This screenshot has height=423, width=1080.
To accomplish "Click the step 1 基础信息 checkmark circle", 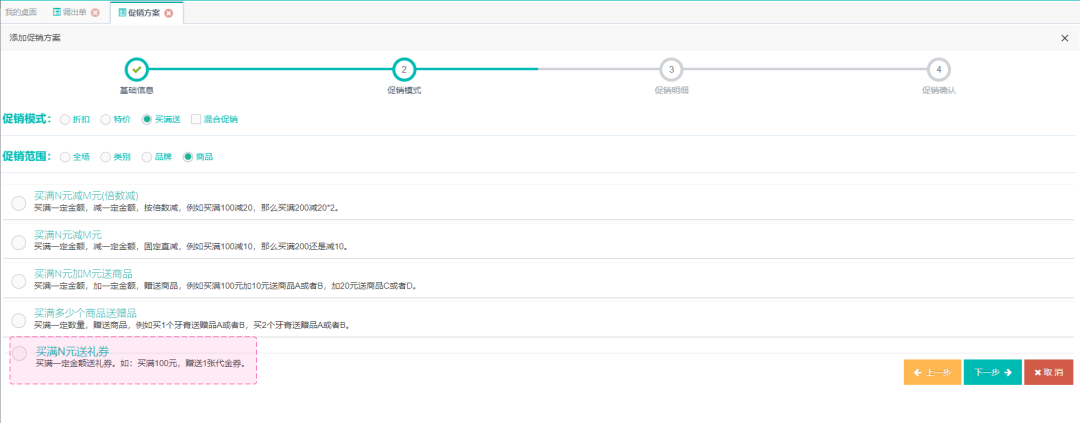I will pyautogui.click(x=136, y=69).
